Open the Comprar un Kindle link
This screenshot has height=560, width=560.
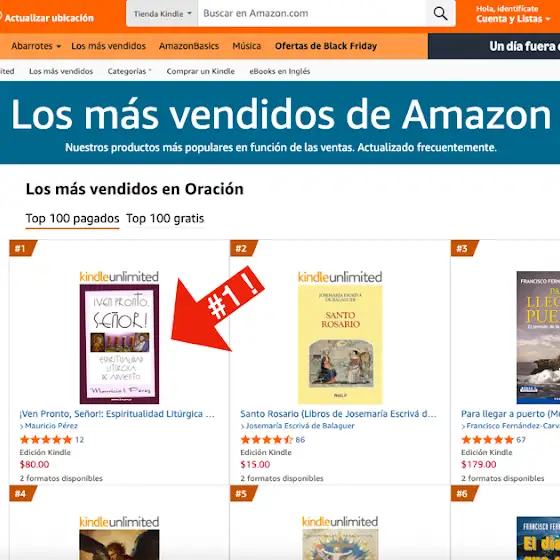200,71
